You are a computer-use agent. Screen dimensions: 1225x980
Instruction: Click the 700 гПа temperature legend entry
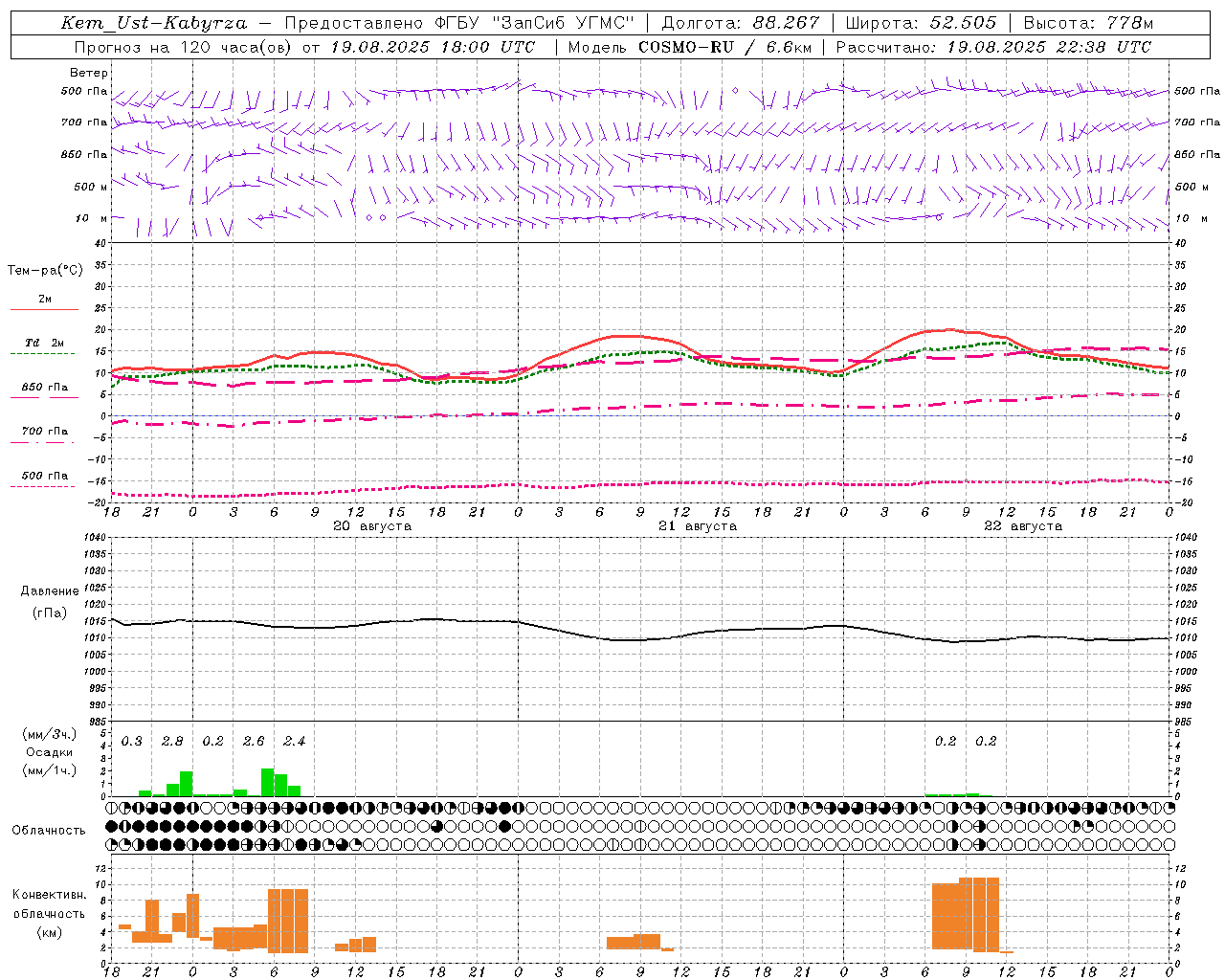point(44,432)
